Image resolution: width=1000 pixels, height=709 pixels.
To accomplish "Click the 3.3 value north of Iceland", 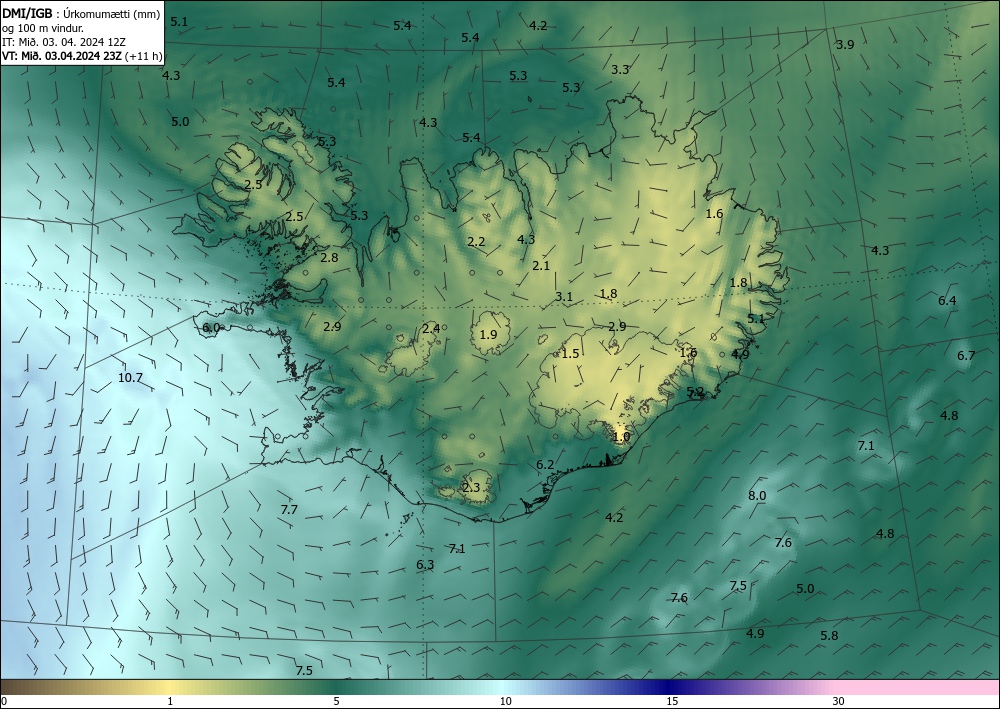I will click(x=620, y=69).
